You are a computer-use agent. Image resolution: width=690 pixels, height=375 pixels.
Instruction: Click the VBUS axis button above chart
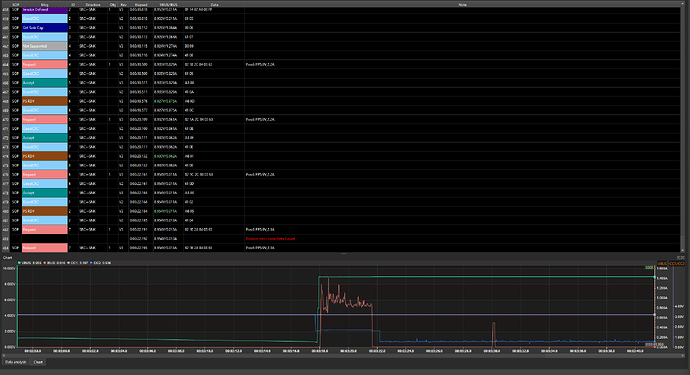coord(662,263)
